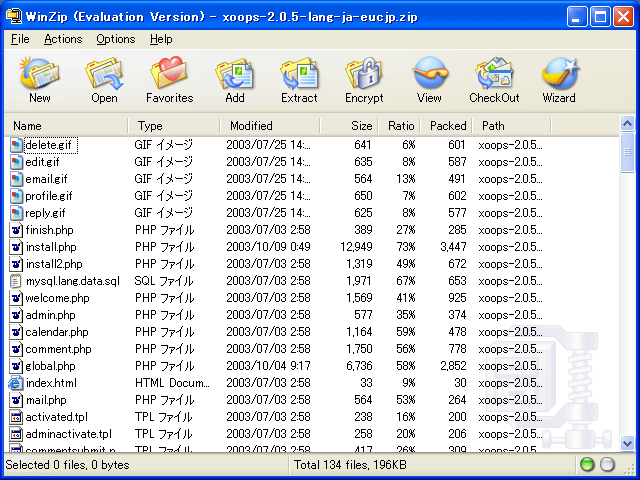Click the edit.gif file icon
Image resolution: width=640 pixels, height=480 pixels.
tap(16, 162)
